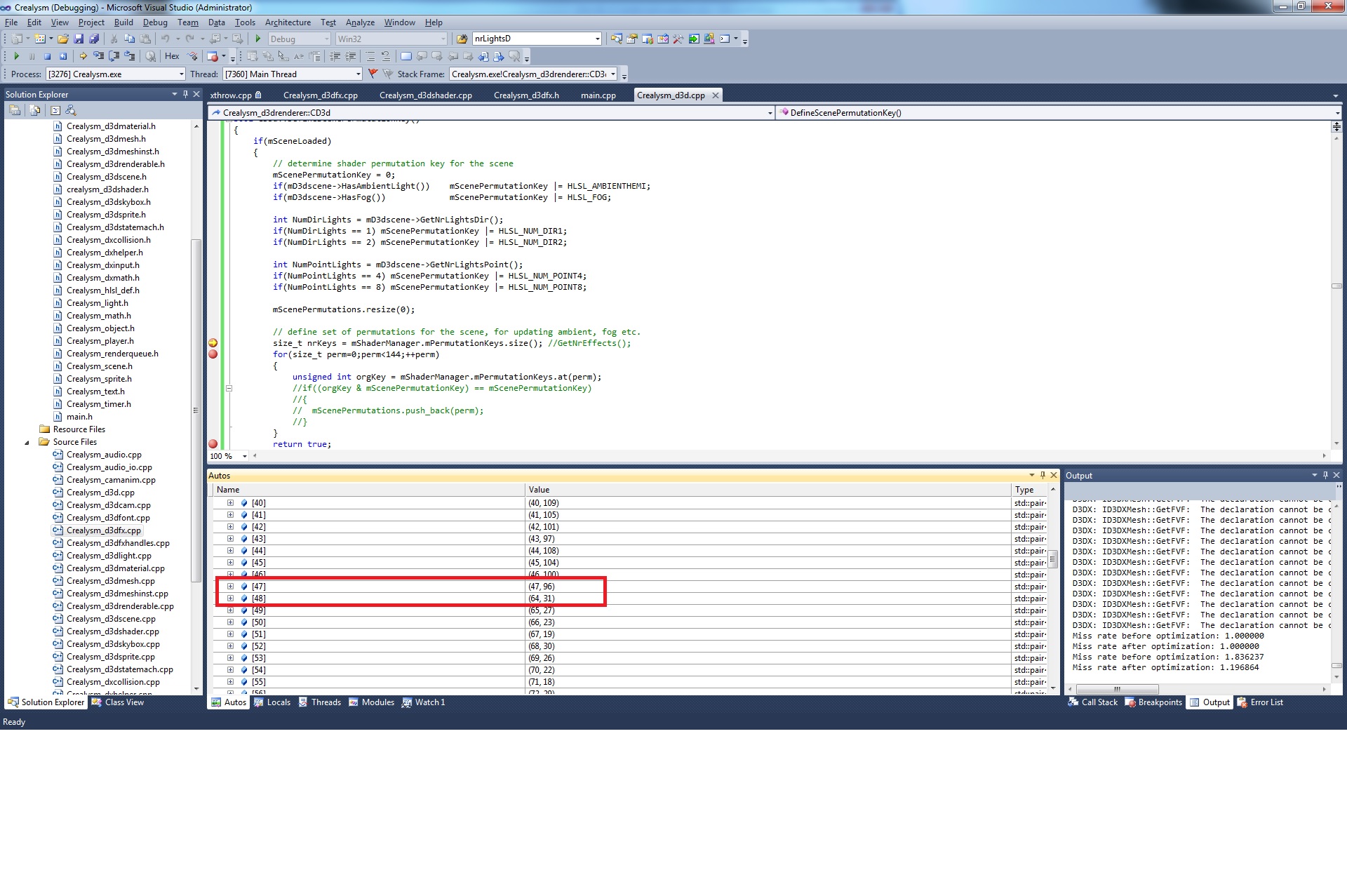The width and height of the screenshot is (1347, 896).
Task: Expand element [47] in Autos
Action: (230, 587)
